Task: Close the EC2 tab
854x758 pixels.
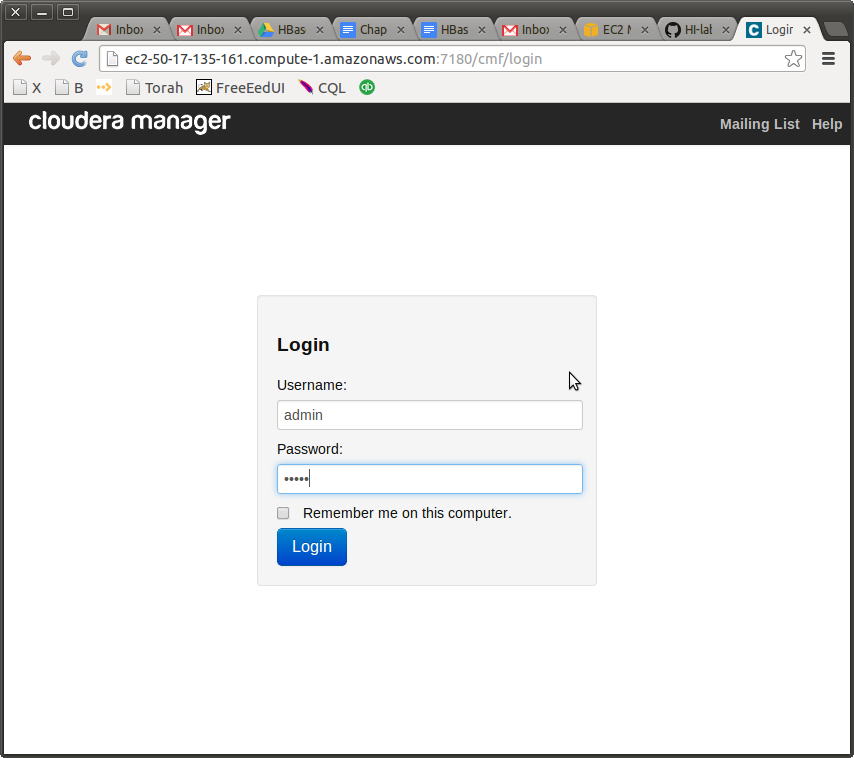Action: pyautogui.click(x=644, y=30)
